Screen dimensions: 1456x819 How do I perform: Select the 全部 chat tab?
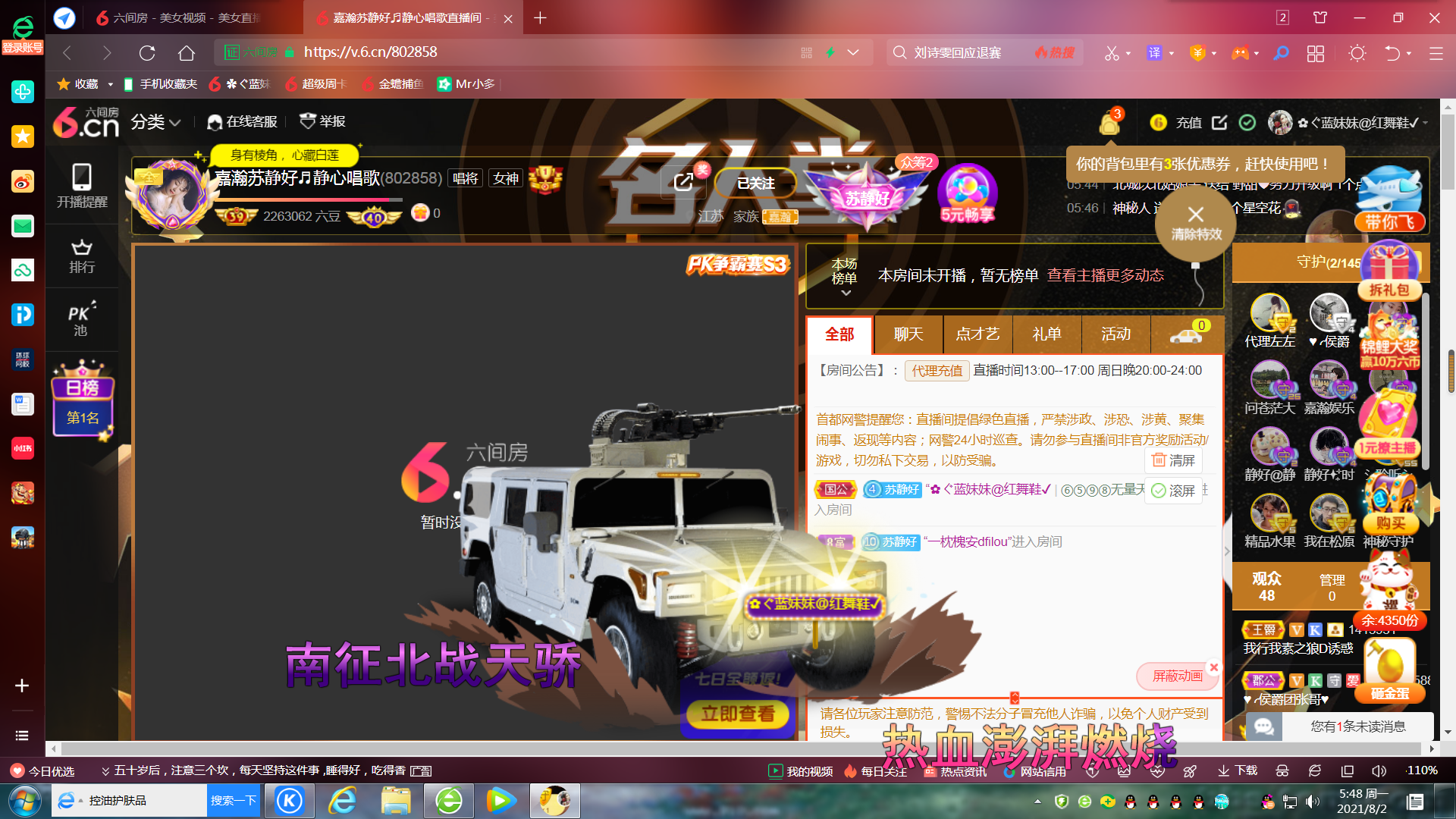coord(839,334)
